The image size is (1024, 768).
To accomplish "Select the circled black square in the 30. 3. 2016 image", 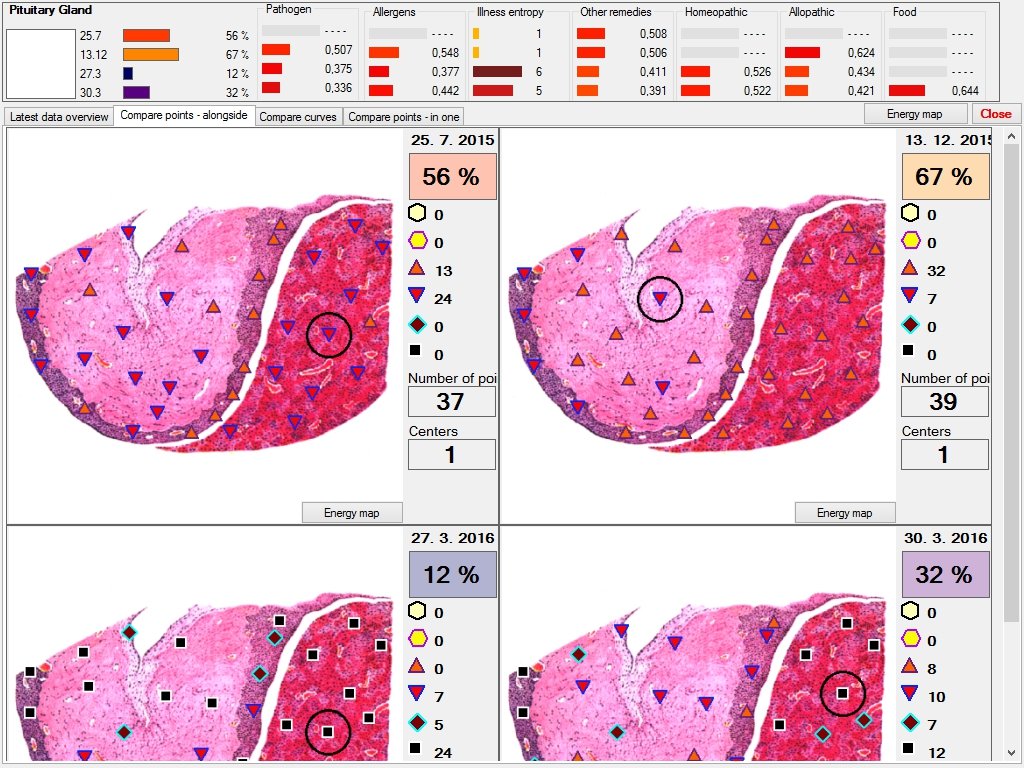I will click(x=842, y=692).
